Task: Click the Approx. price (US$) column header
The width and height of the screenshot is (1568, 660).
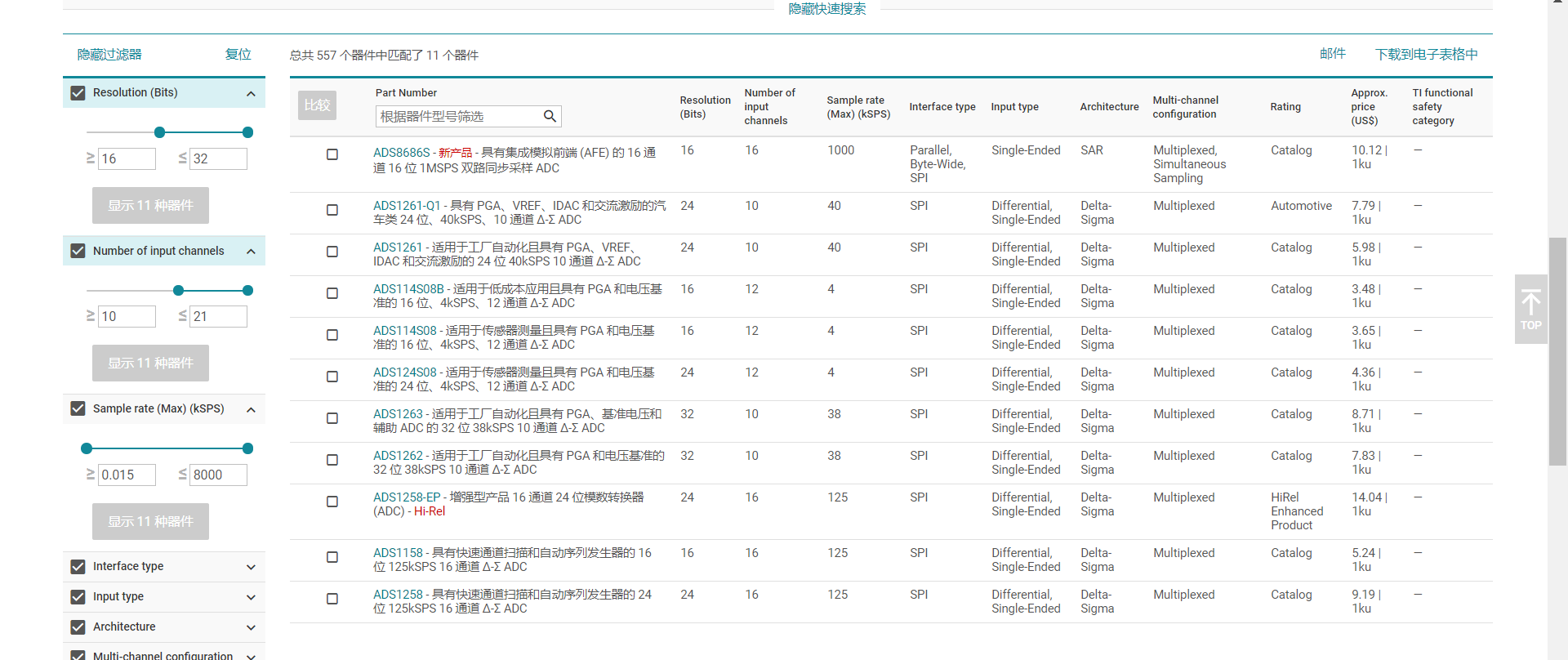Action: (x=1370, y=107)
